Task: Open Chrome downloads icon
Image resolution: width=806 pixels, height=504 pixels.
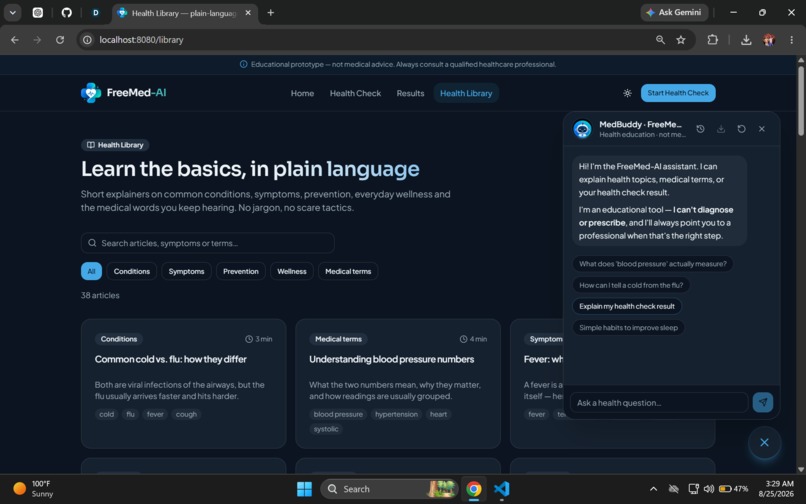Action: click(746, 40)
